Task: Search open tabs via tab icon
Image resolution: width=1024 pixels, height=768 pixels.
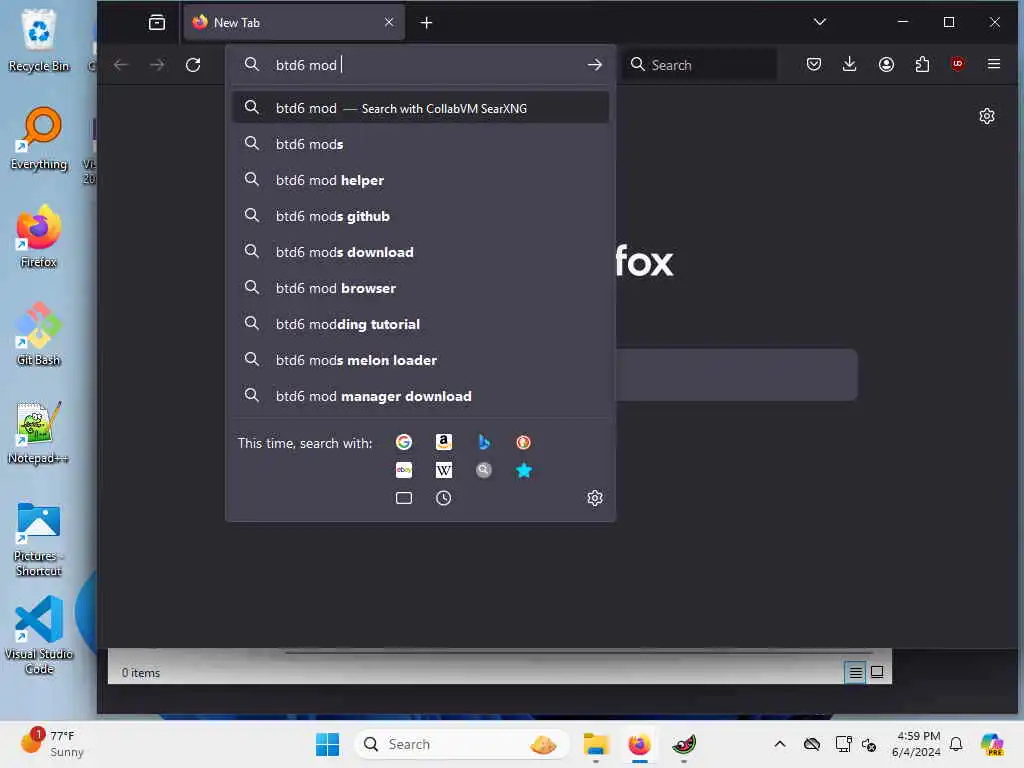Action: tap(404, 498)
